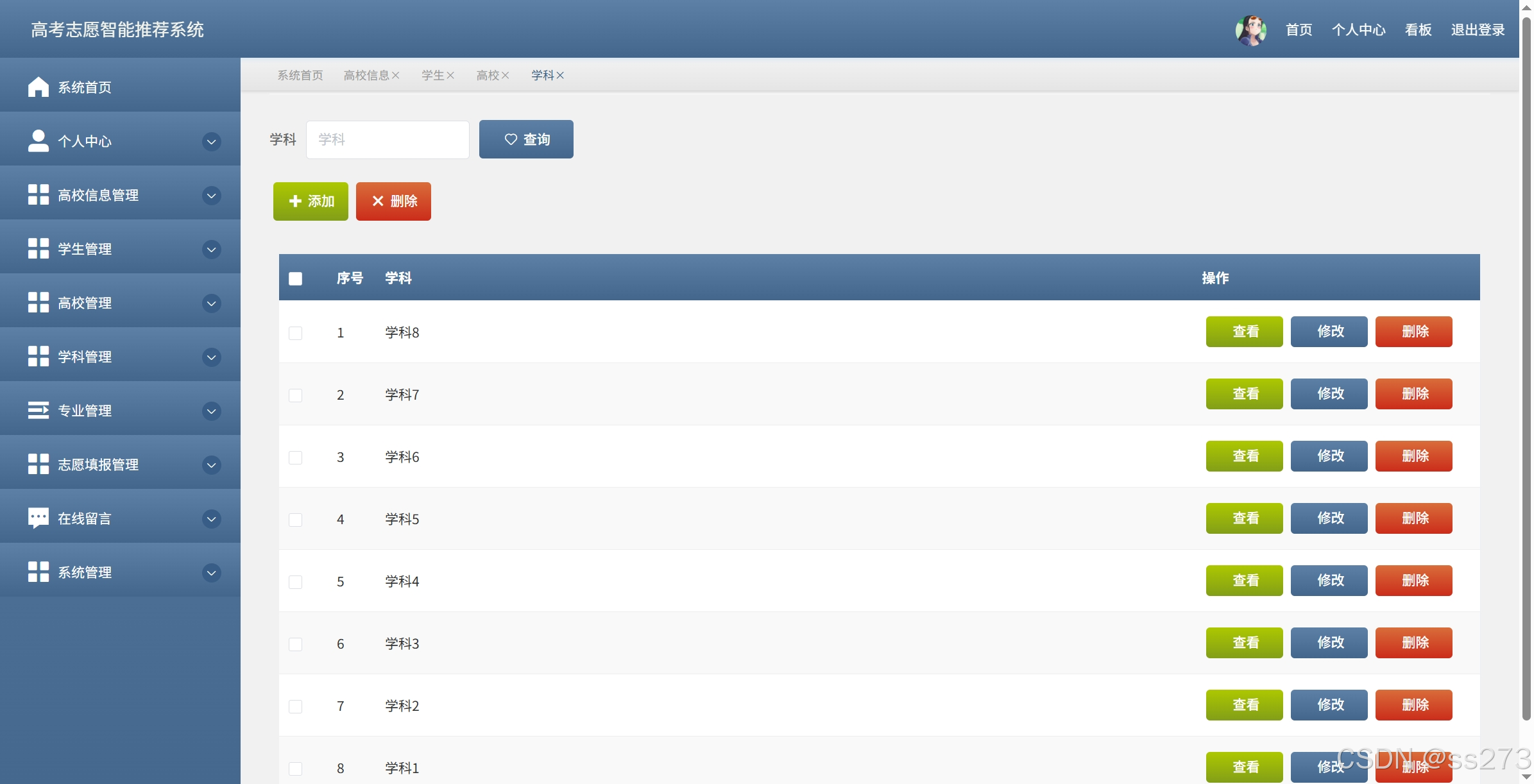Expand the 志愿填报管理 chevron arrow

[x=211, y=464]
